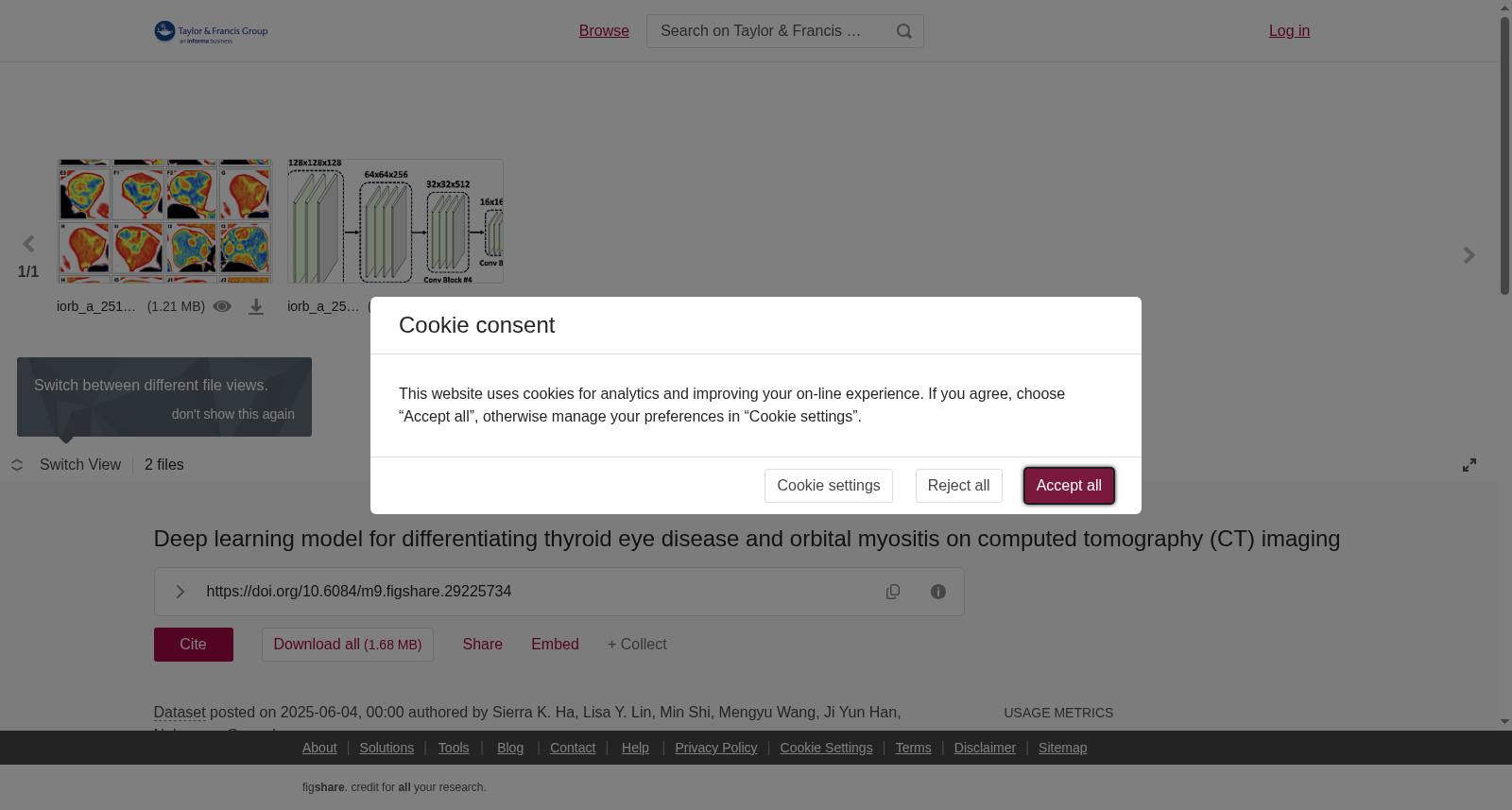
Task: Click the page vertical scrollbar thumb
Action: (1504, 156)
